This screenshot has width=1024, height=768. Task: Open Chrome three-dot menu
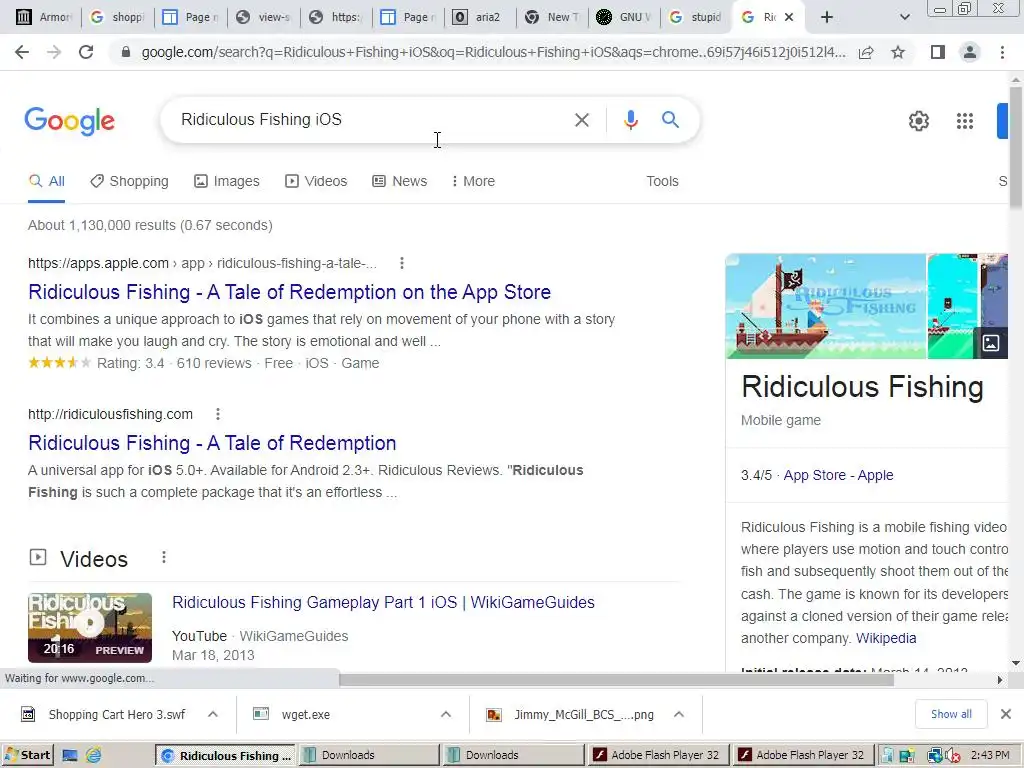1002,52
